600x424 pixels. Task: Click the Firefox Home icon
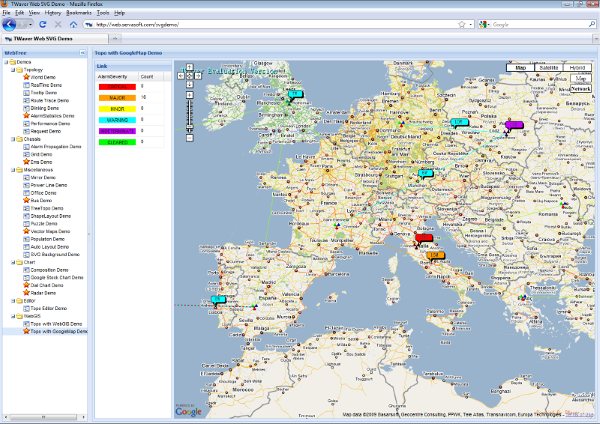(73, 24)
